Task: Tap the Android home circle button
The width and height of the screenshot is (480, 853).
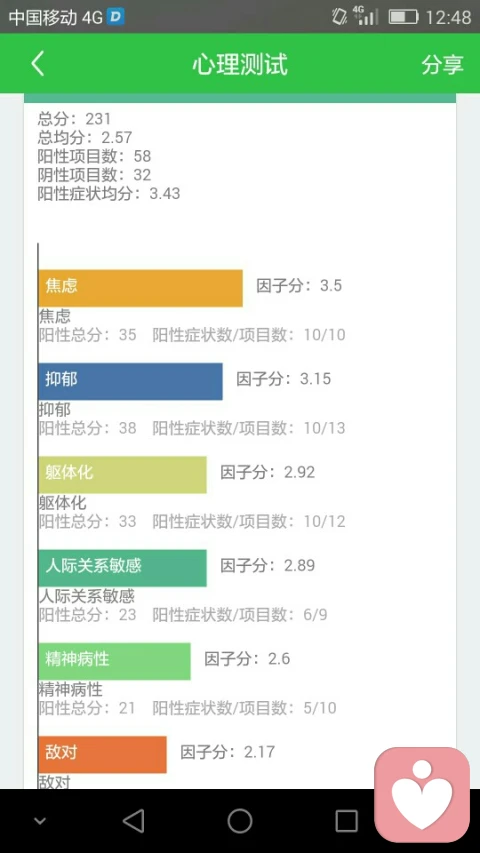Action: 239,821
